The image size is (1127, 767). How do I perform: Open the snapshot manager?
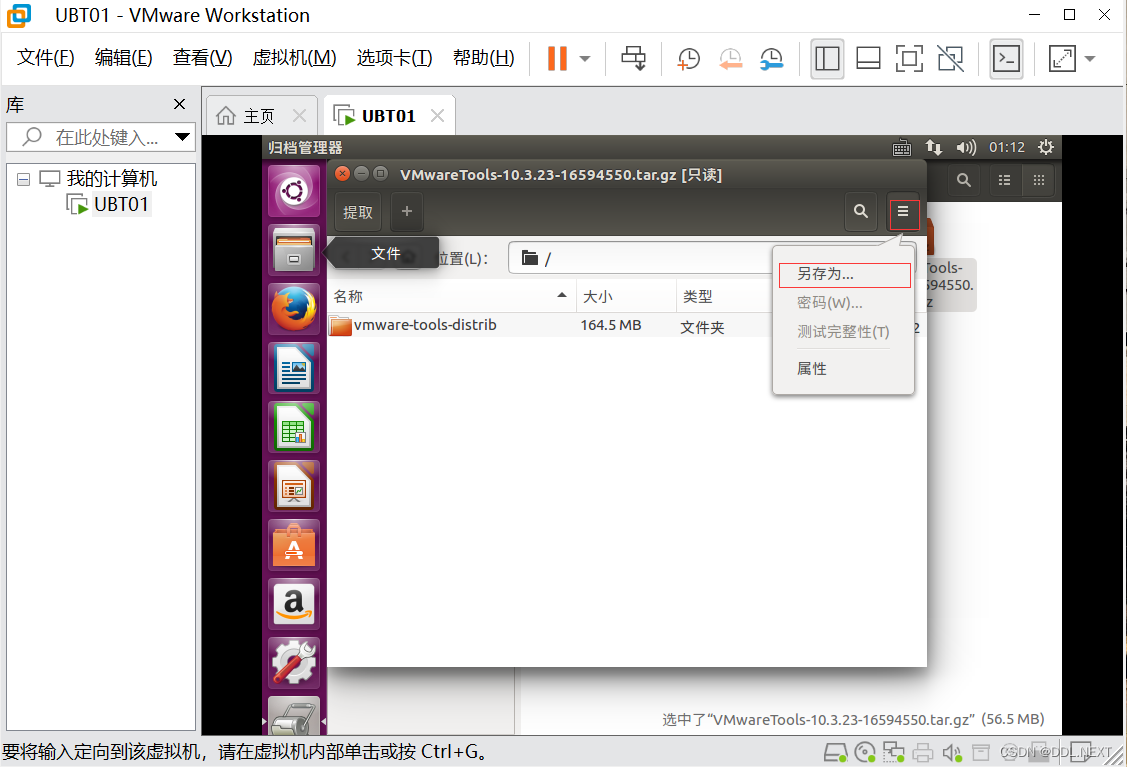(772, 59)
